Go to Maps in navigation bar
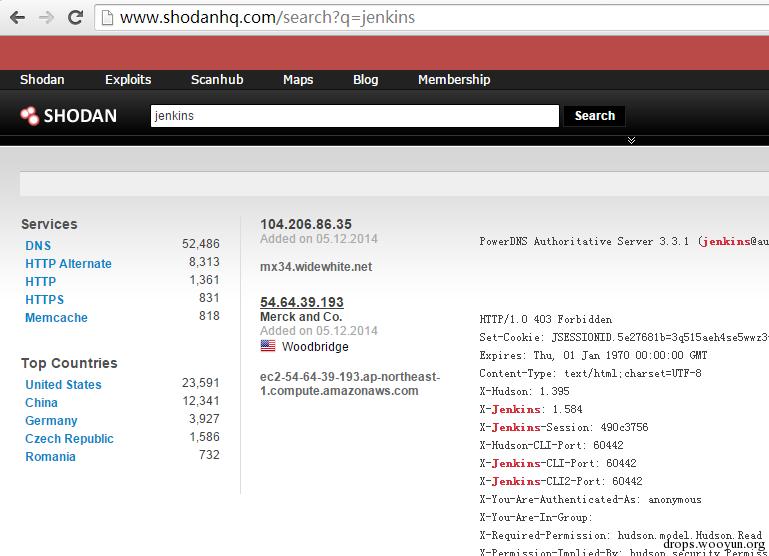The width and height of the screenshot is (769, 556). 298,79
